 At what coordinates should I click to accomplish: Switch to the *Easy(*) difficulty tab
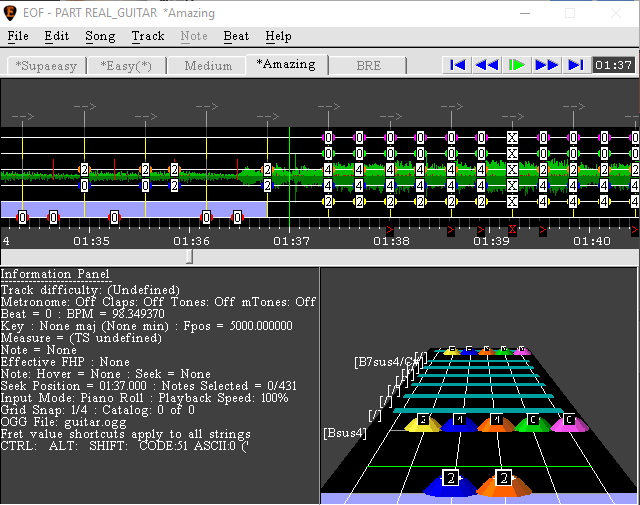[126, 66]
